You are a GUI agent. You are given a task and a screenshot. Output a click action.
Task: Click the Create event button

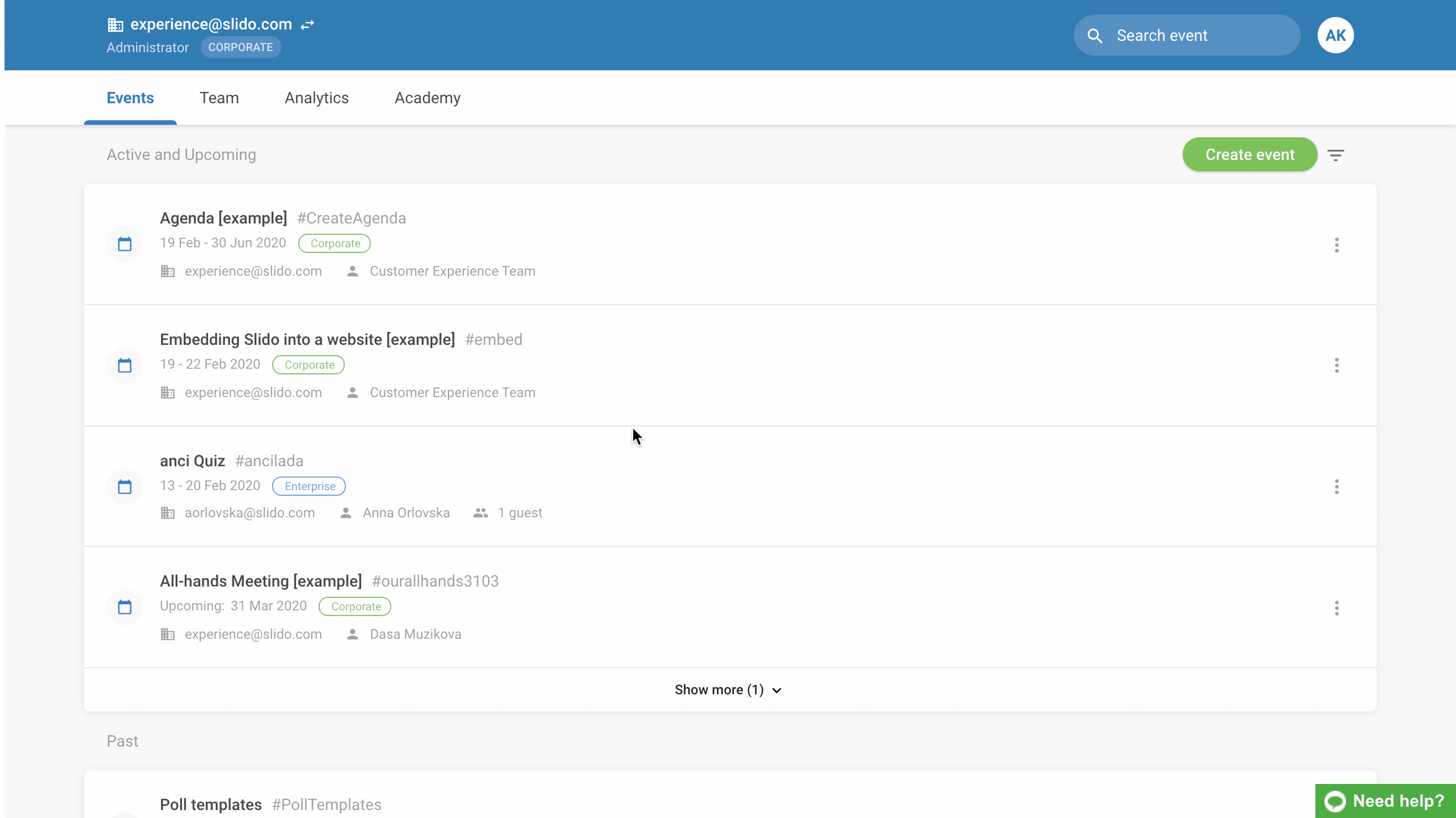(1250, 154)
